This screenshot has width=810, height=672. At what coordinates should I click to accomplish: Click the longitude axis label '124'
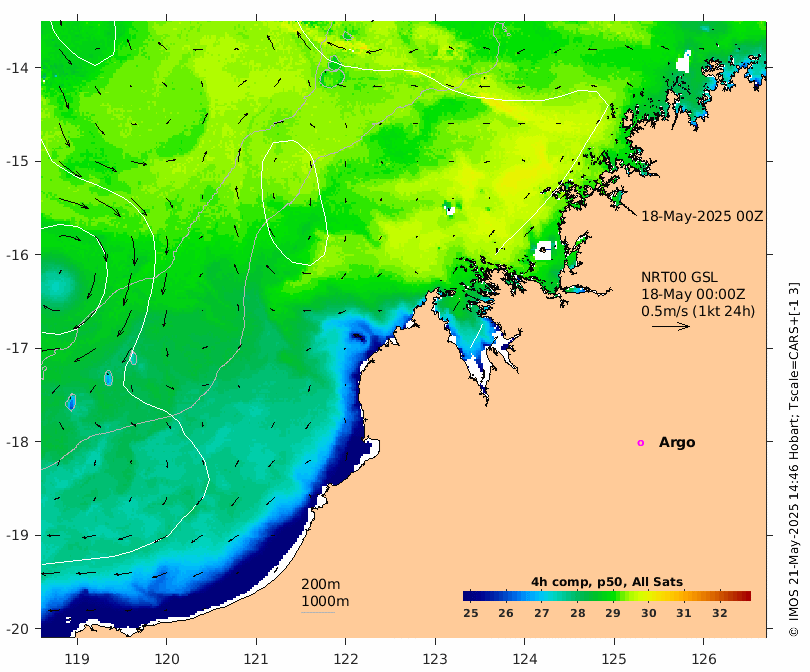coord(525,659)
